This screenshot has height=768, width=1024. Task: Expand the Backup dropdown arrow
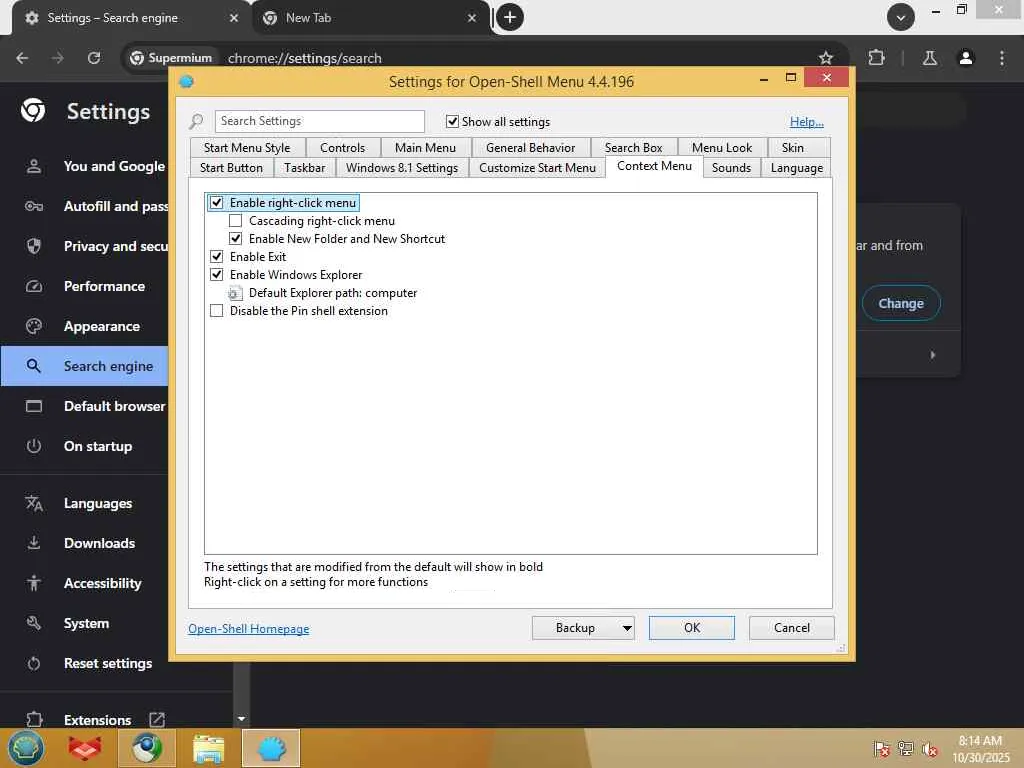tap(626, 628)
